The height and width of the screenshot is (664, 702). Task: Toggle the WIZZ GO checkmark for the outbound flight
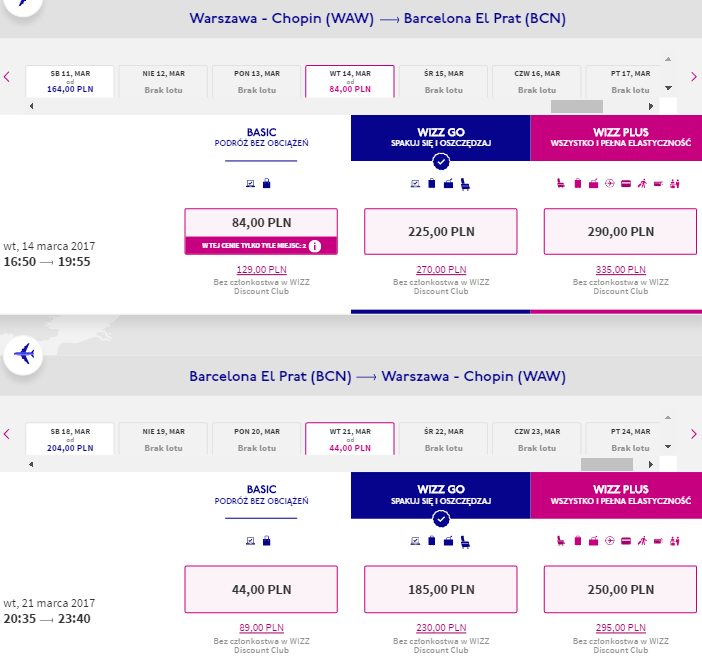tap(441, 162)
